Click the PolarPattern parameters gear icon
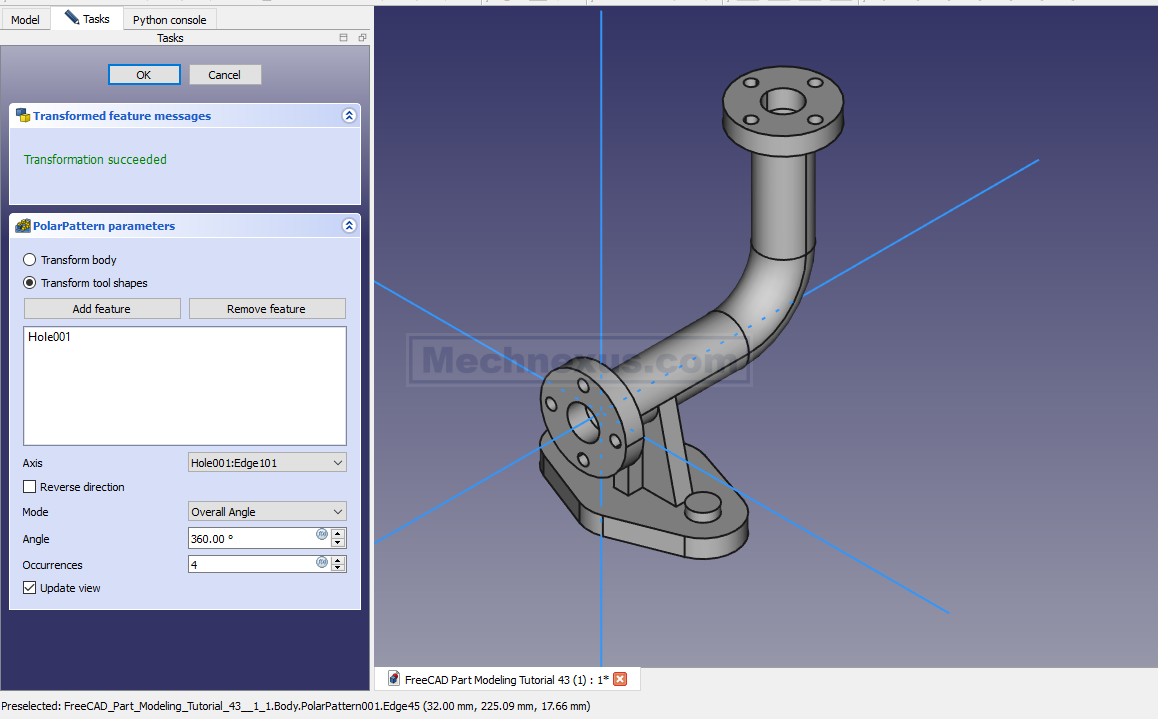This screenshot has height=719, width=1158. point(23,226)
